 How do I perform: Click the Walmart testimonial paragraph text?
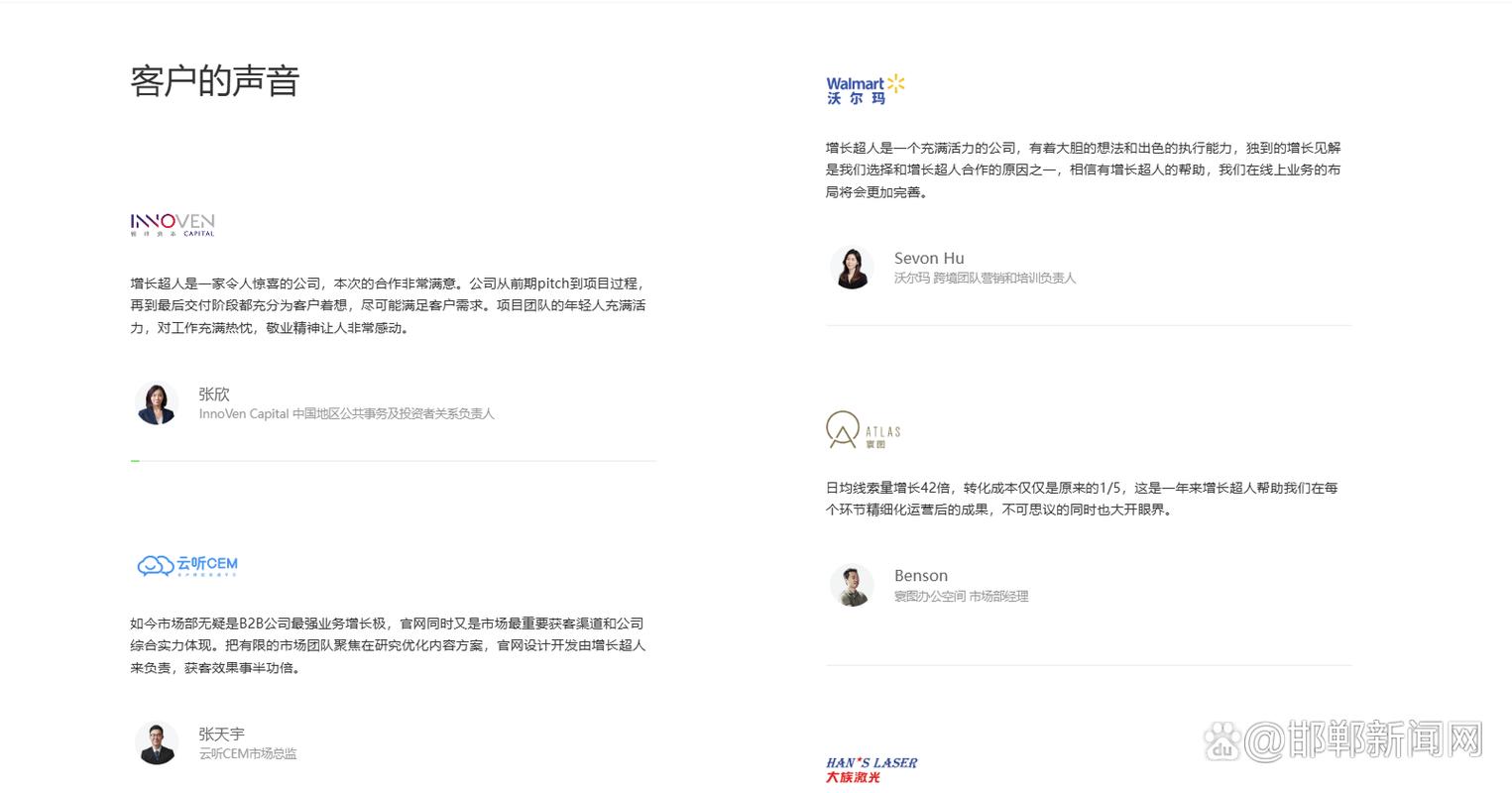tap(1084, 170)
